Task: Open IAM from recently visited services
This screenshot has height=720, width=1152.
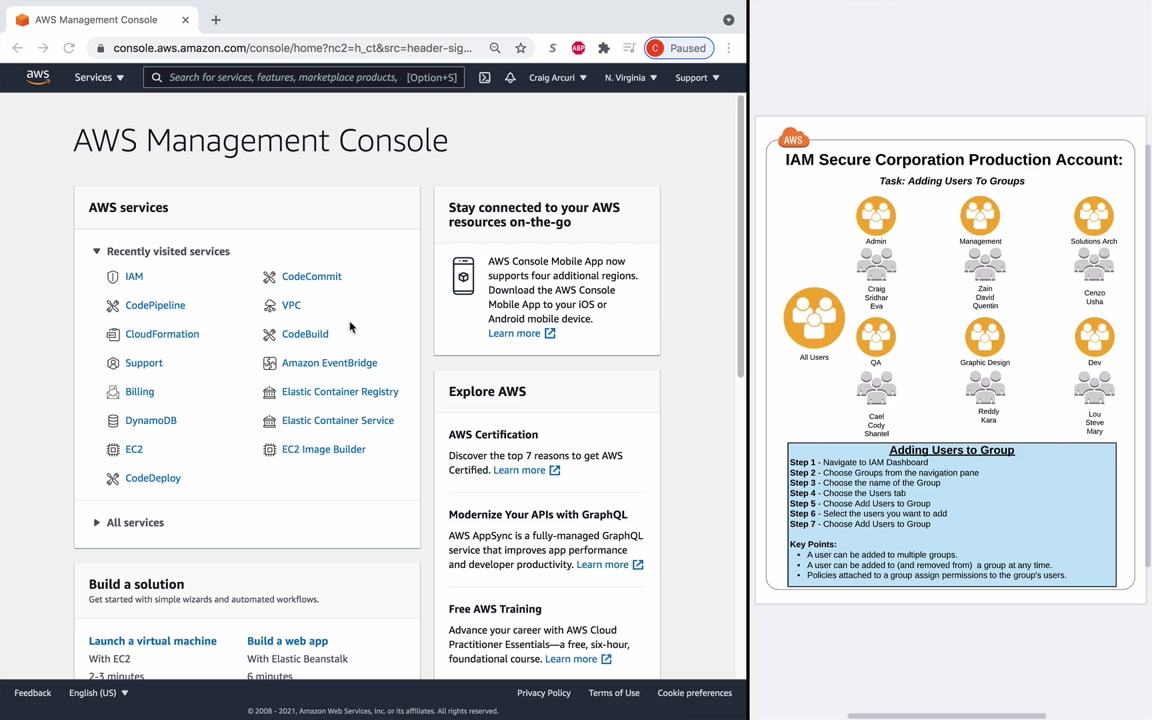Action: pyautogui.click(x=134, y=276)
